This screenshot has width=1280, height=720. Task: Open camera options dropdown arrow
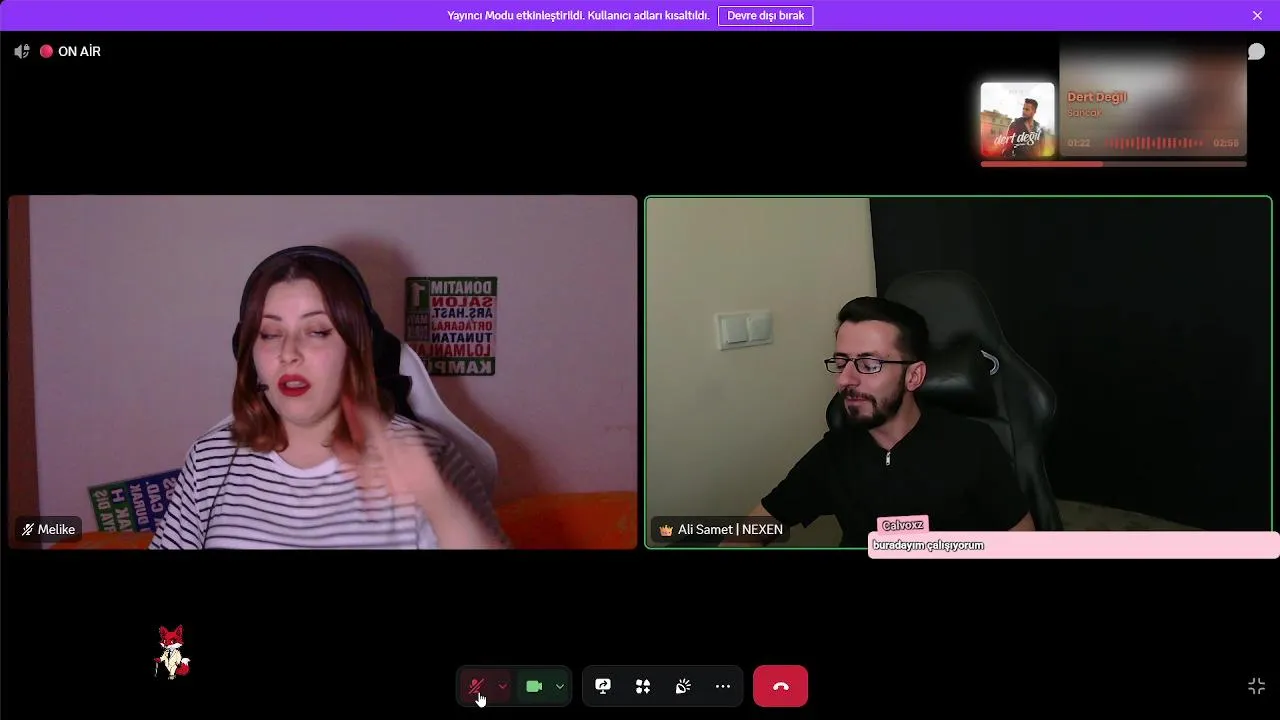(560, 686)
